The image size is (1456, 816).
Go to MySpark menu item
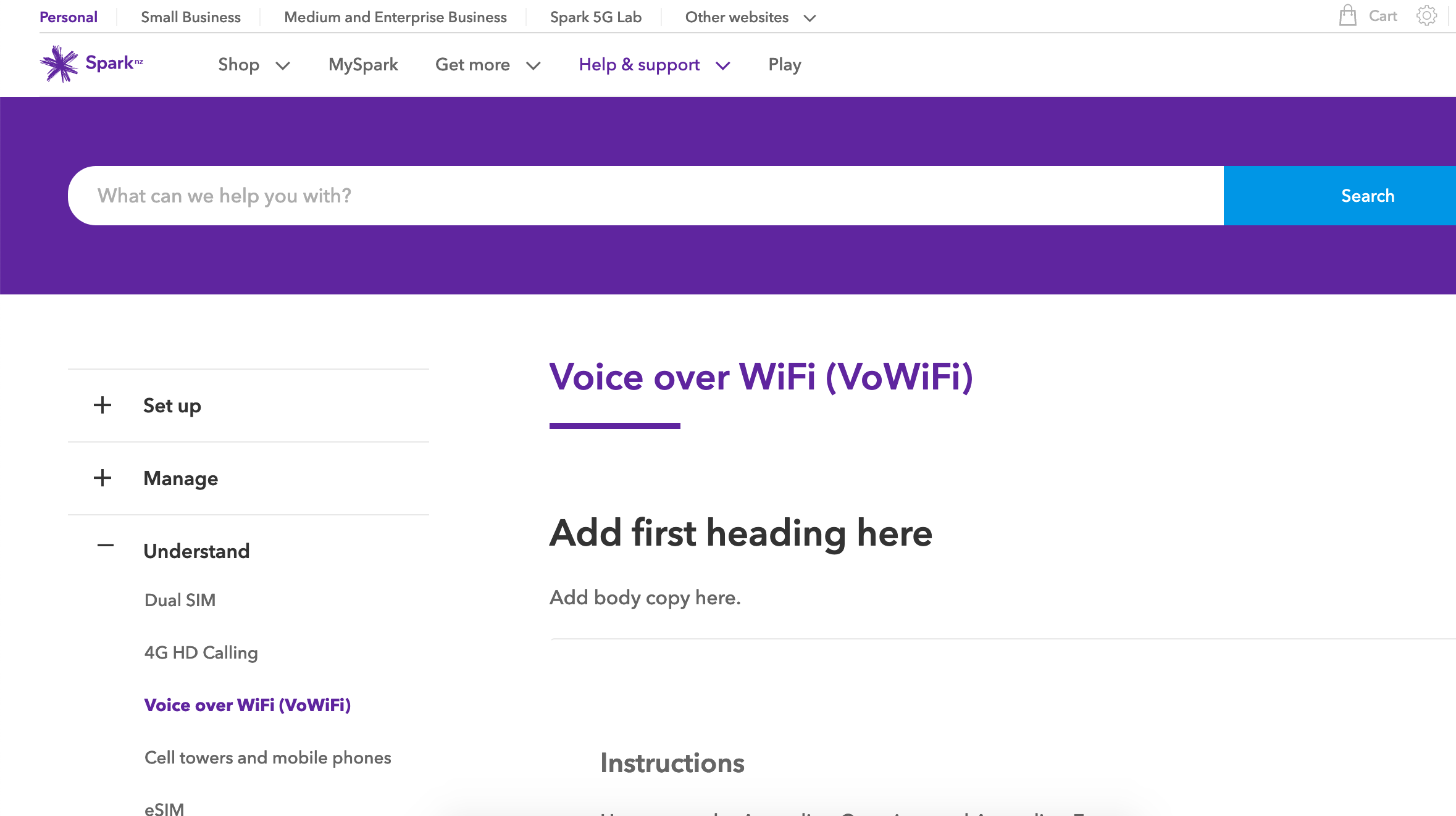[x=363, y=65]
